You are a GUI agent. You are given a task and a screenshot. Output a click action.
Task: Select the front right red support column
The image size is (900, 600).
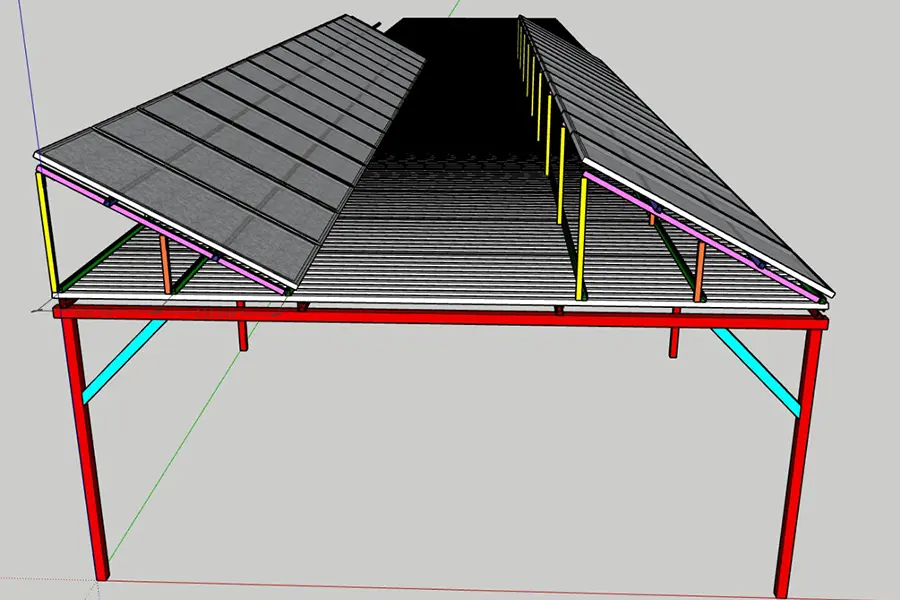796,460
